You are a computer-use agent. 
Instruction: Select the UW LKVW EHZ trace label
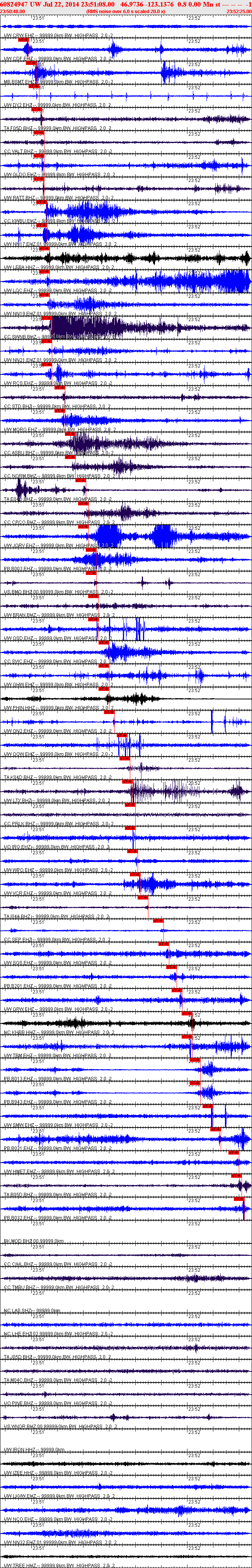[58, 1496]
